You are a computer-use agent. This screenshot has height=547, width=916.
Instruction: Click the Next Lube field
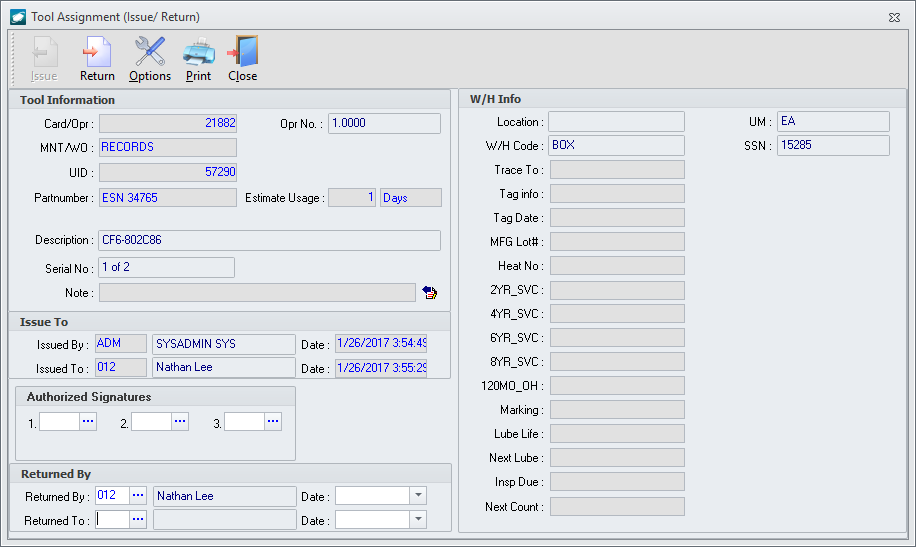tap(617, 458)
